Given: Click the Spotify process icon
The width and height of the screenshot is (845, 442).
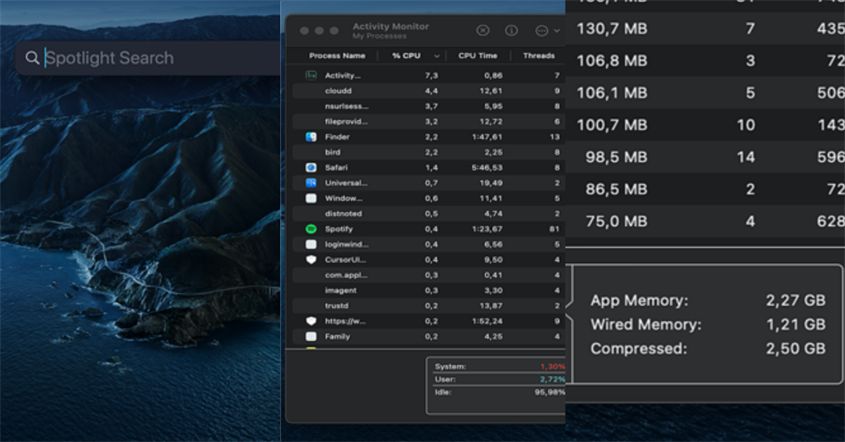Looking at the screenshot, I should point(311,229).
